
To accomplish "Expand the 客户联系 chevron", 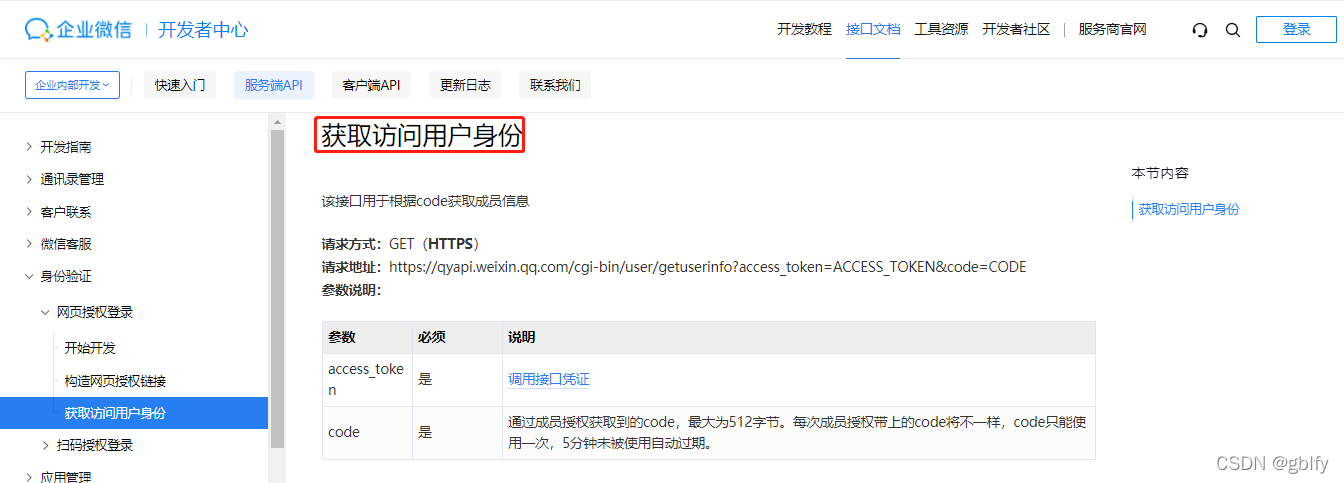I will click(x=28, y=212).
